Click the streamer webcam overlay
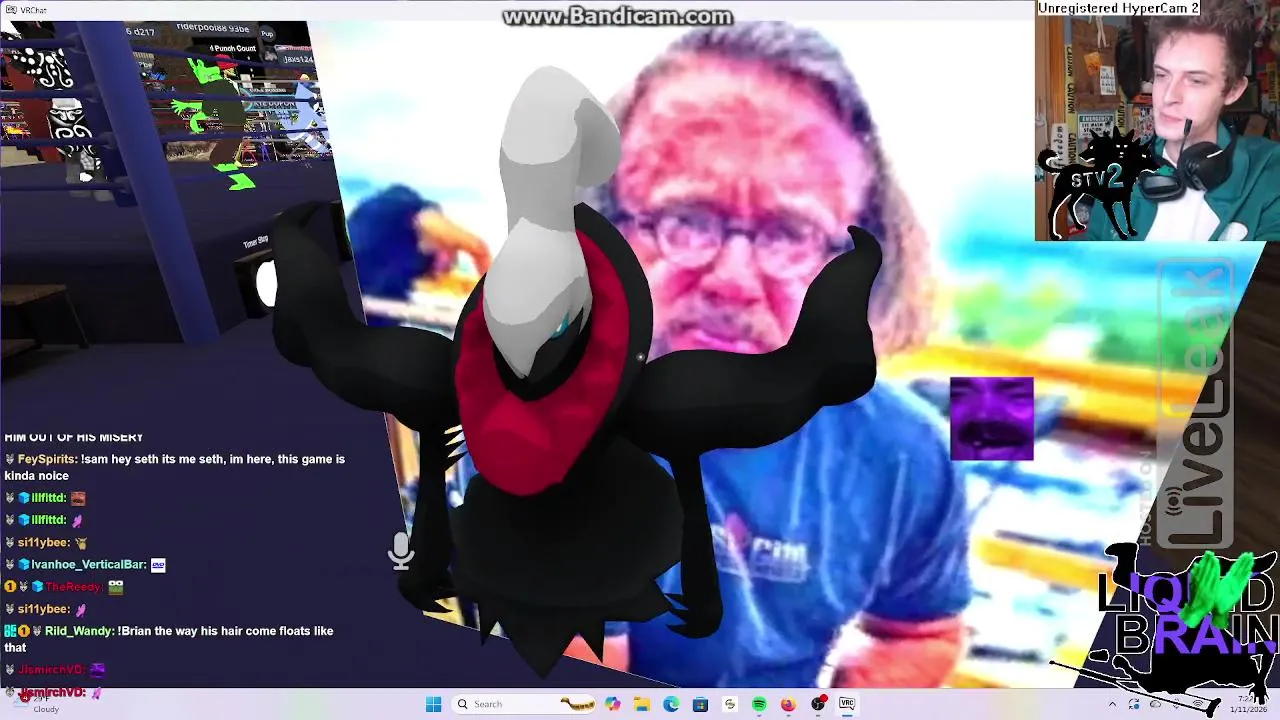Screen dimensions: 1280x720 click(1157, 121)
